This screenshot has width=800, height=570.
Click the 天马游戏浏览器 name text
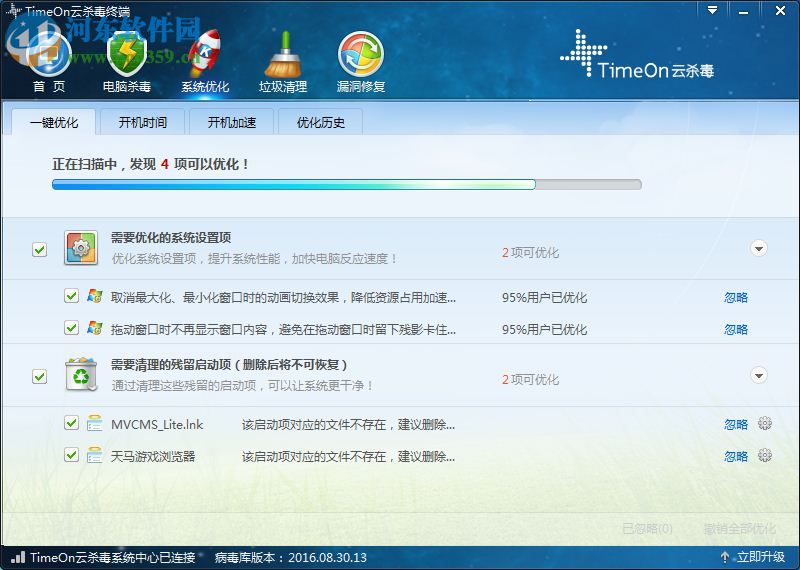click(153, 456)
